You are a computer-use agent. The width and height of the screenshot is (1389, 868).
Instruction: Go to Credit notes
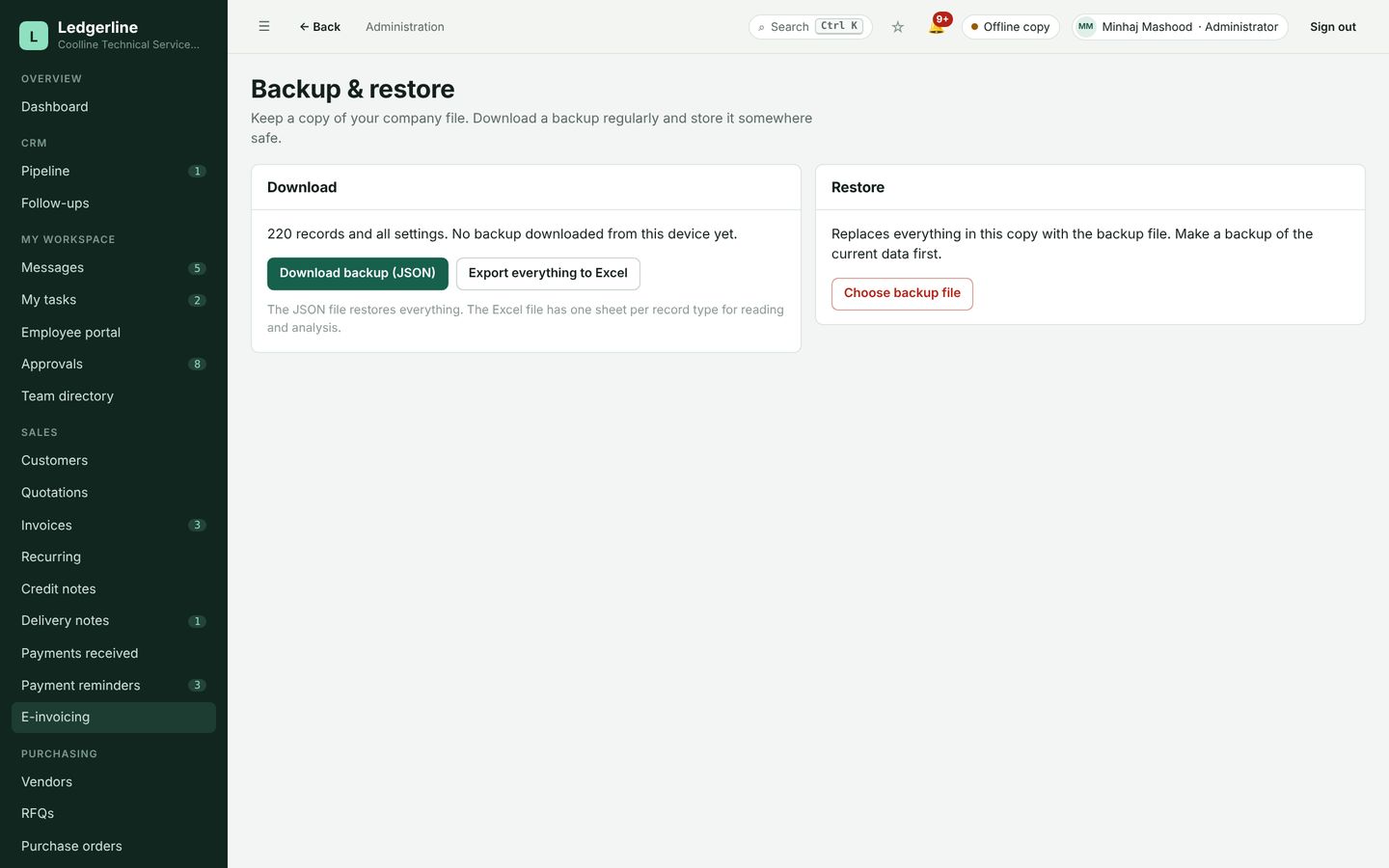point(114,589)
